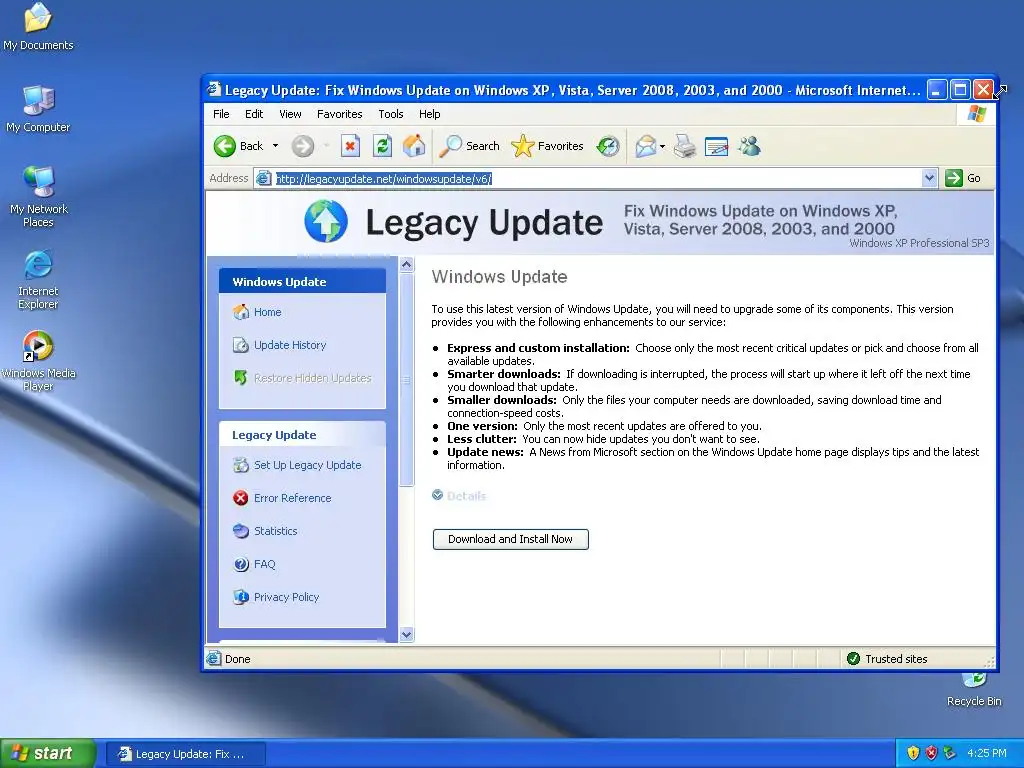Click the Windows flag logo in menu bar

pos(977,114)
